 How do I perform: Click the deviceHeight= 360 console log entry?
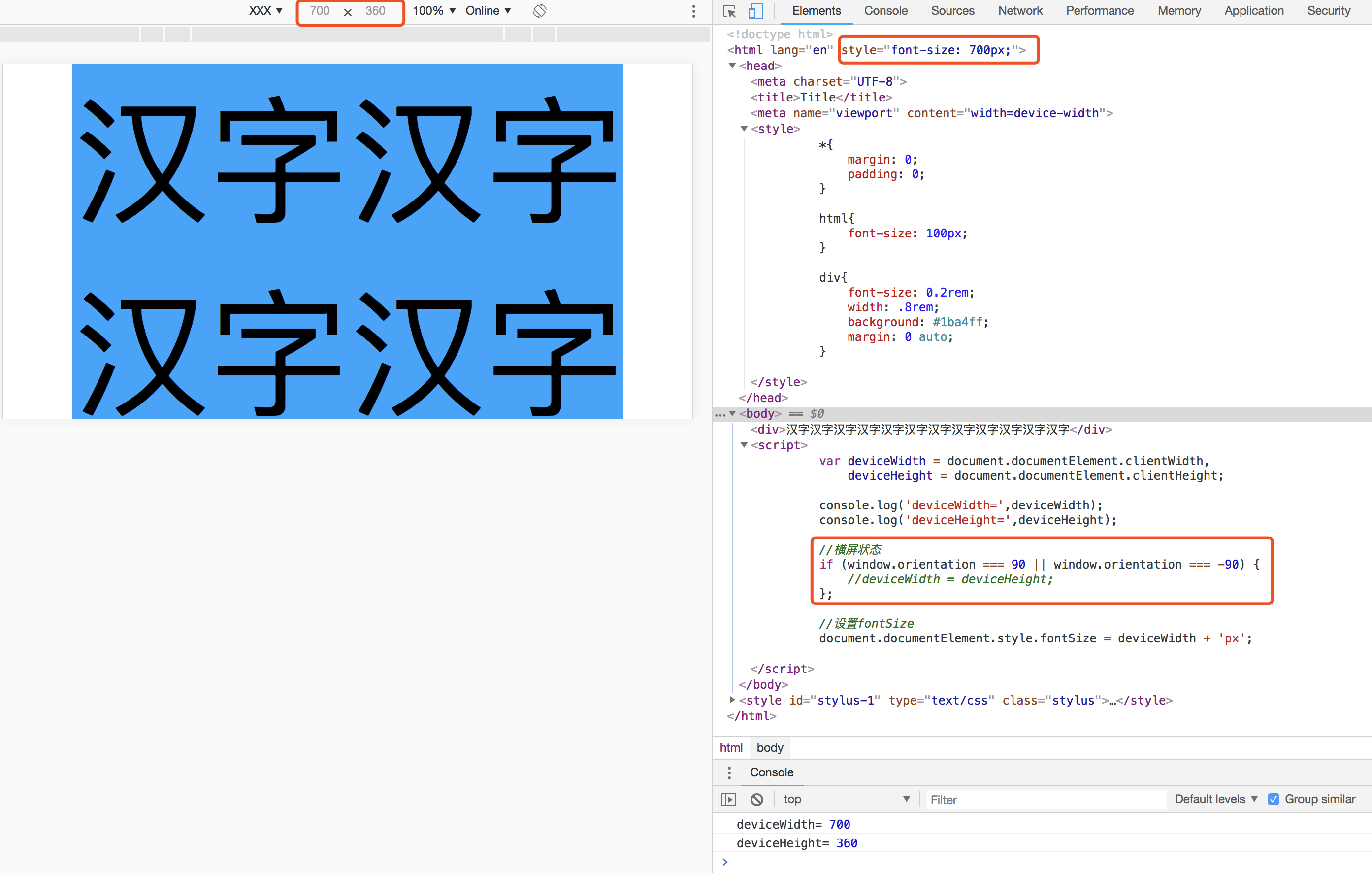tap(1042, 843)
